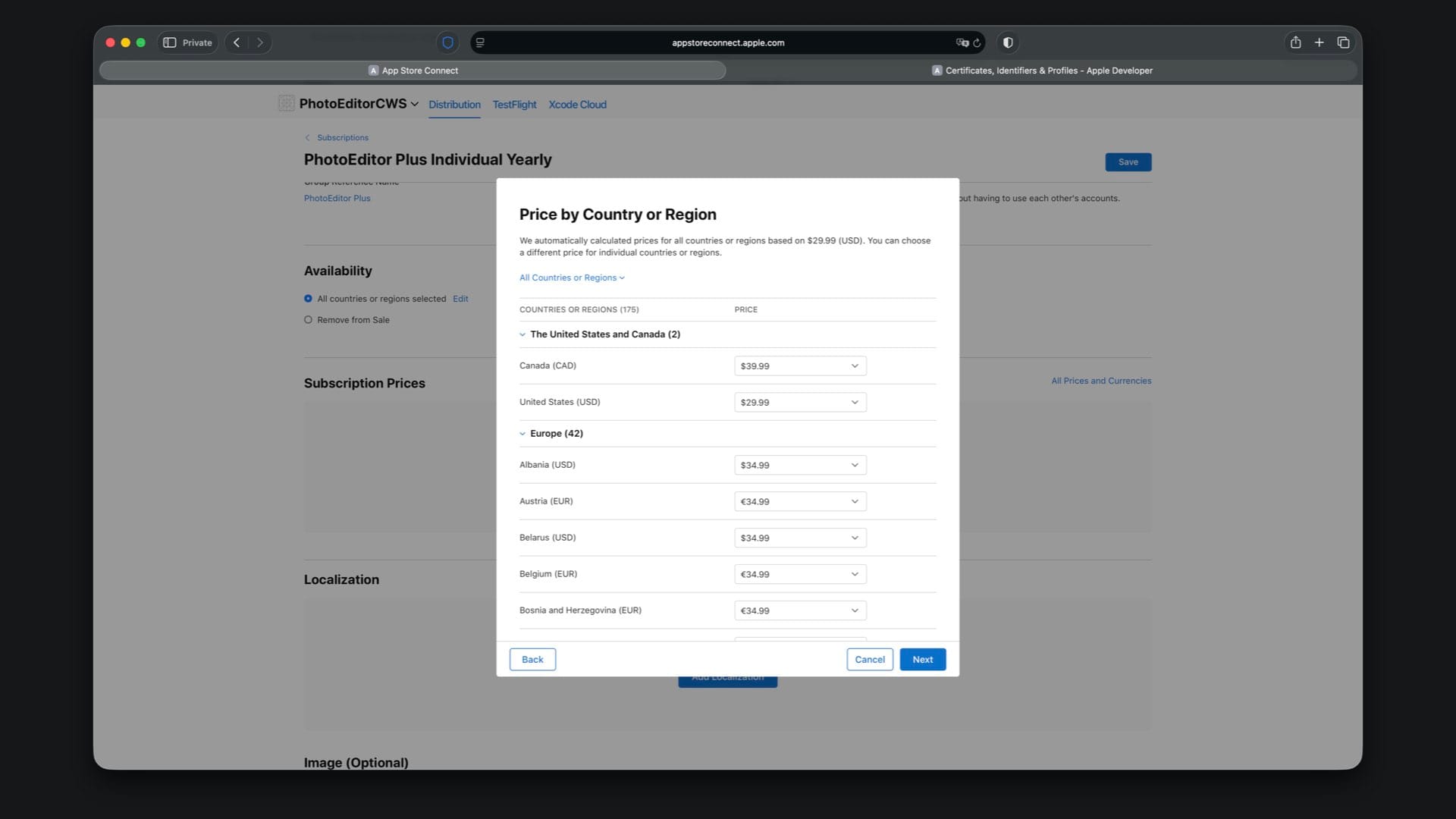
Task: Open the 'All Countries or Regions' filter dropdown
Action: click(x=572, y=278)
